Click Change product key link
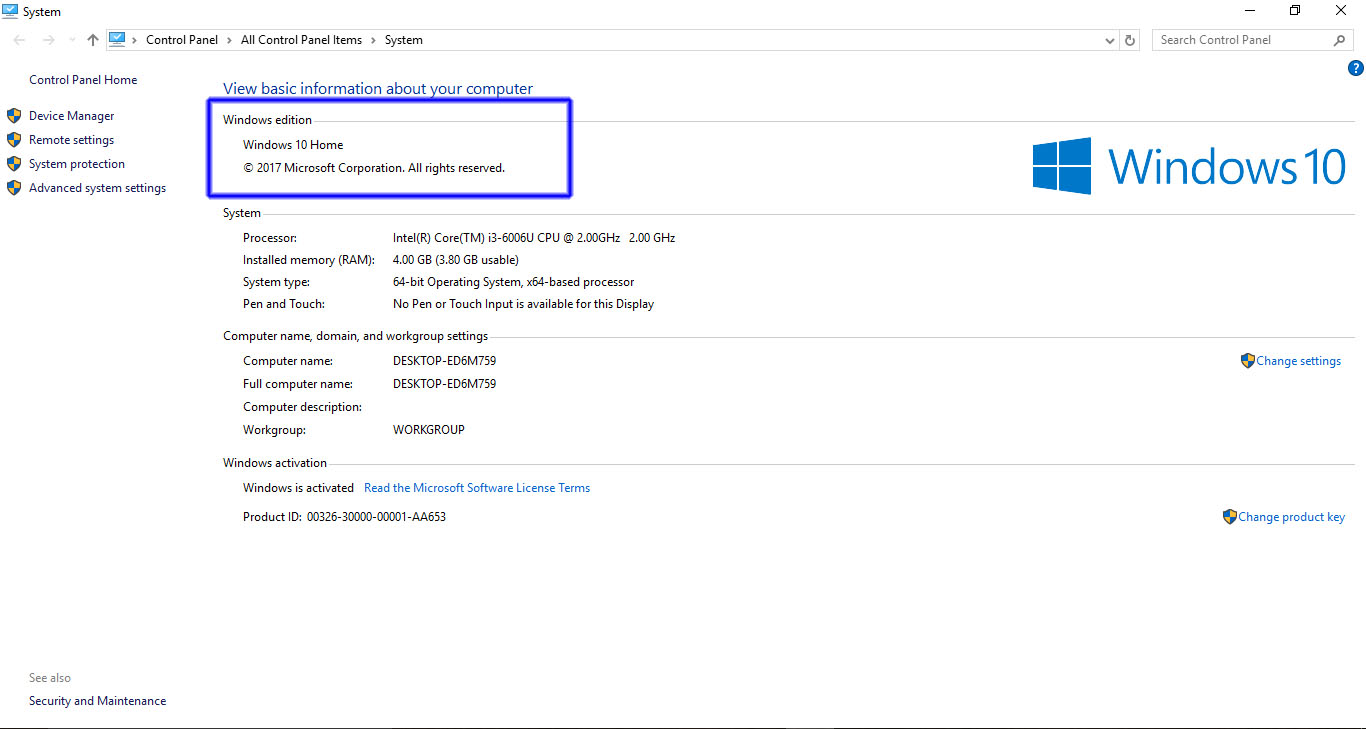Image resolution: width=1366 pixels, height=729 pixels. [1292, 517]
